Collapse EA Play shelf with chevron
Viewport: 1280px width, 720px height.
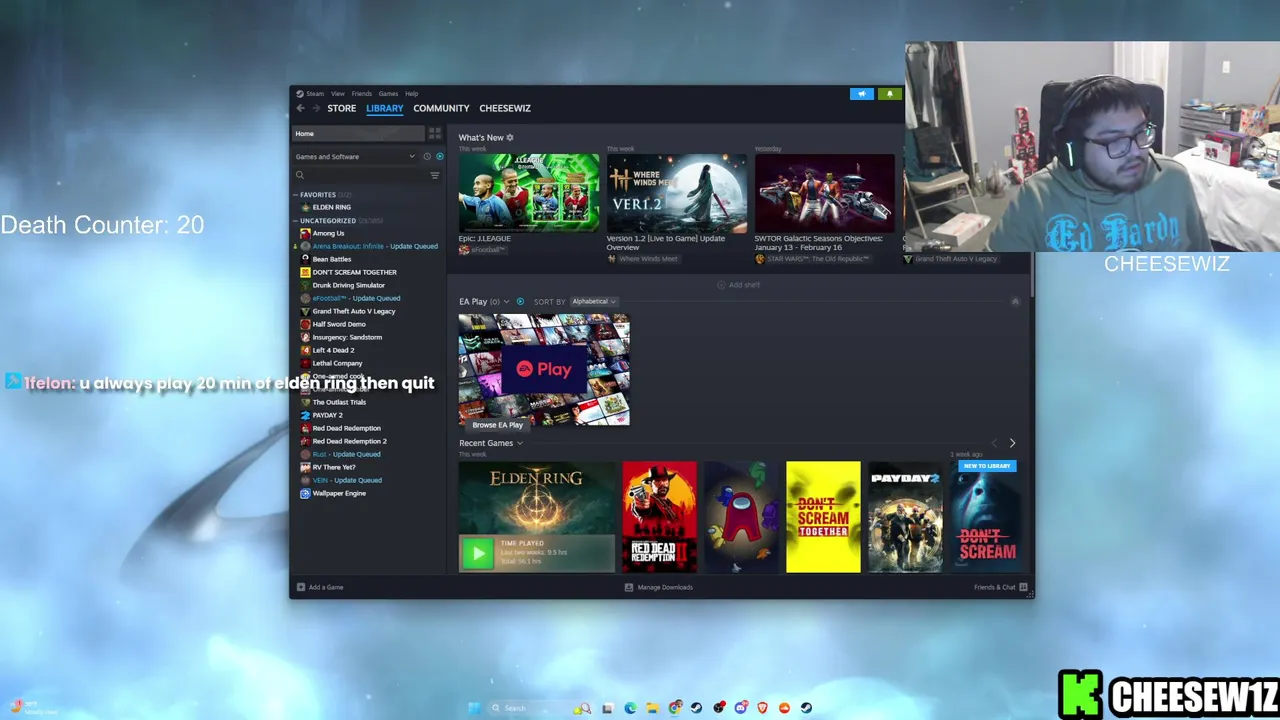point(1015,301)
